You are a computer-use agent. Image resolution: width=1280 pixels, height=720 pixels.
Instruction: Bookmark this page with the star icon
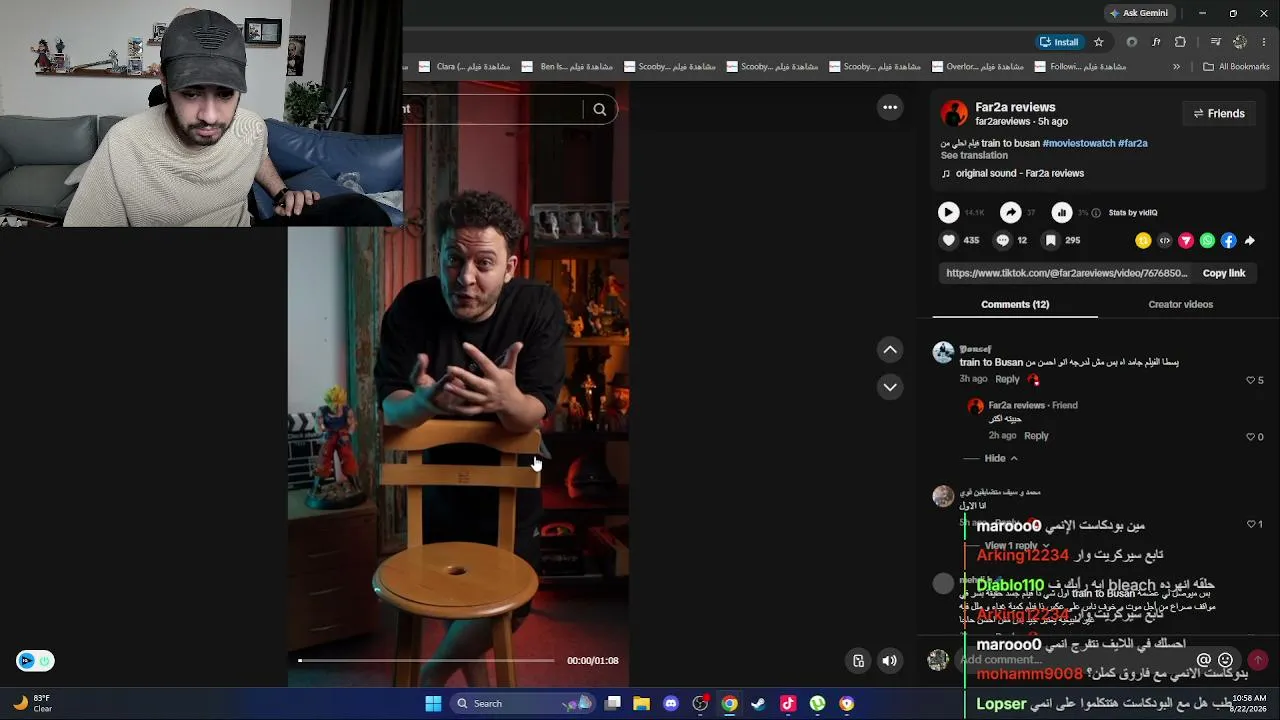pyautogui.click(x=1098, y=42)
